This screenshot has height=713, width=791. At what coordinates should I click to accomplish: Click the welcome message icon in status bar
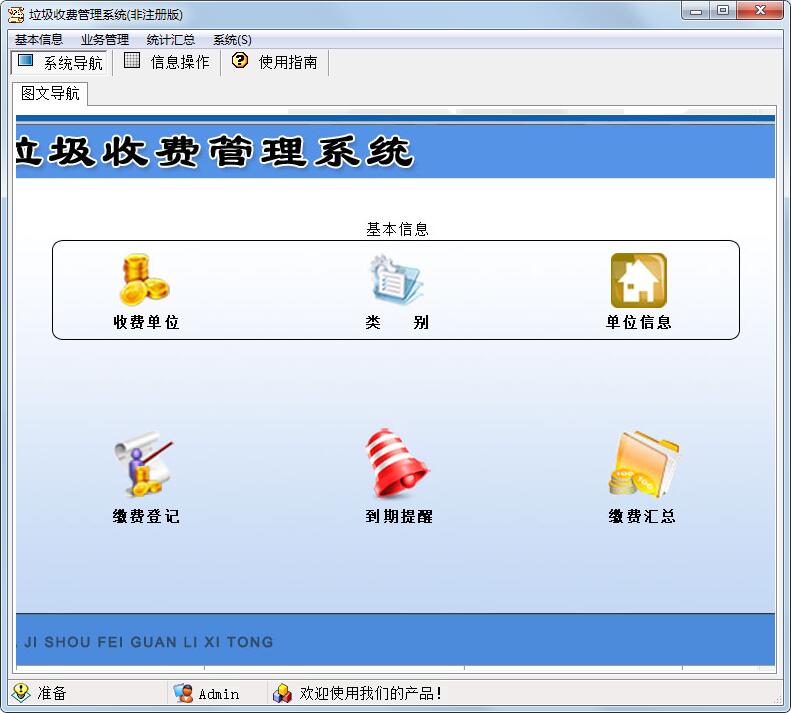click(283, 693)
